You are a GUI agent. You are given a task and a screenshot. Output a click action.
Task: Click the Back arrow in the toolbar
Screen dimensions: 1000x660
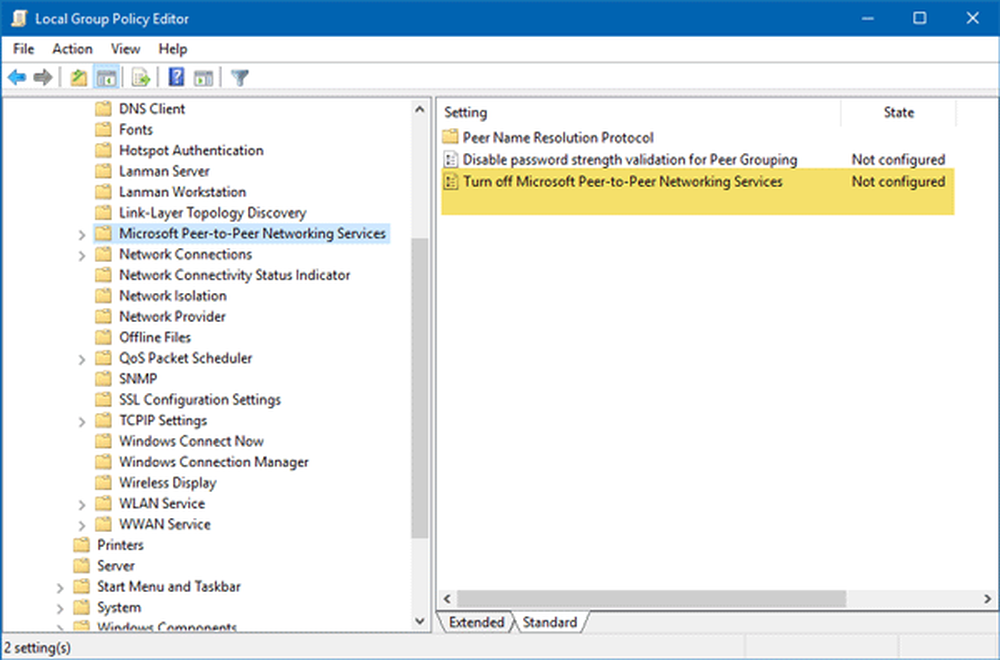pyautogui.click(x=17, y=78)
